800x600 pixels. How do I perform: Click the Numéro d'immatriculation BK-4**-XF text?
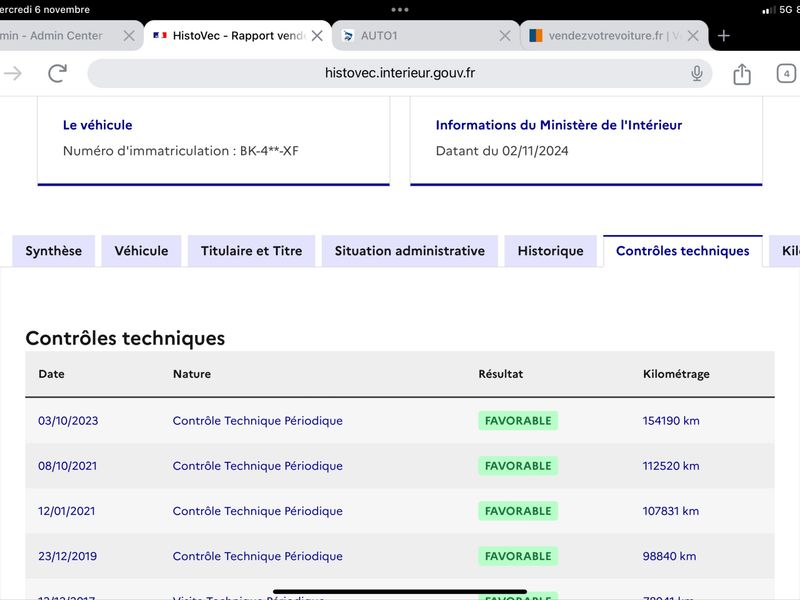181,151
